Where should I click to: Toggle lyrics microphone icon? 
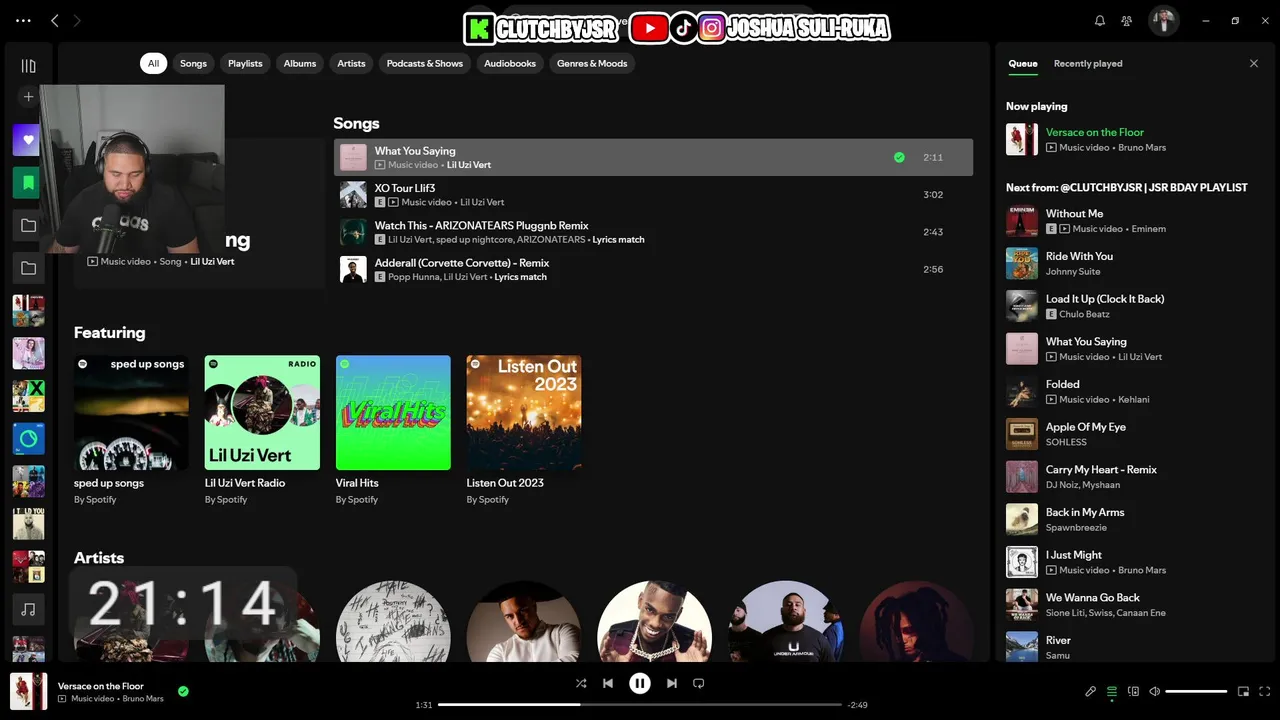[x=1091, y=691]
